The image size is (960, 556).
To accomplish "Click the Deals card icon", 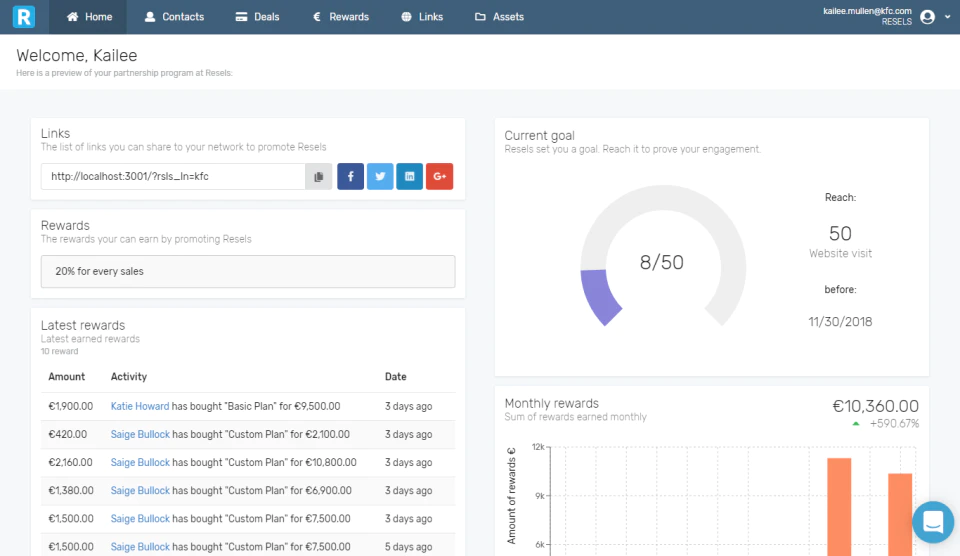I will coord(241,17).
